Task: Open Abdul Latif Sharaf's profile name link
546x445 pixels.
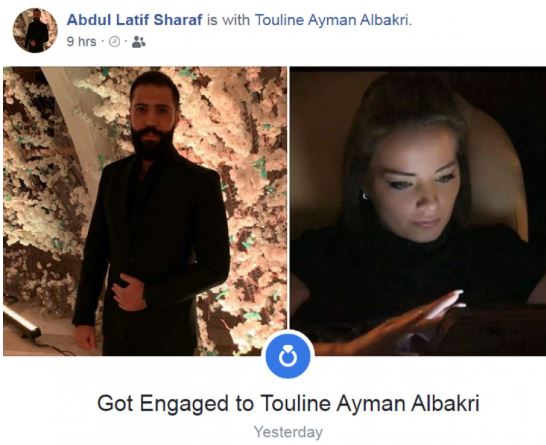Action: [134, 20]
